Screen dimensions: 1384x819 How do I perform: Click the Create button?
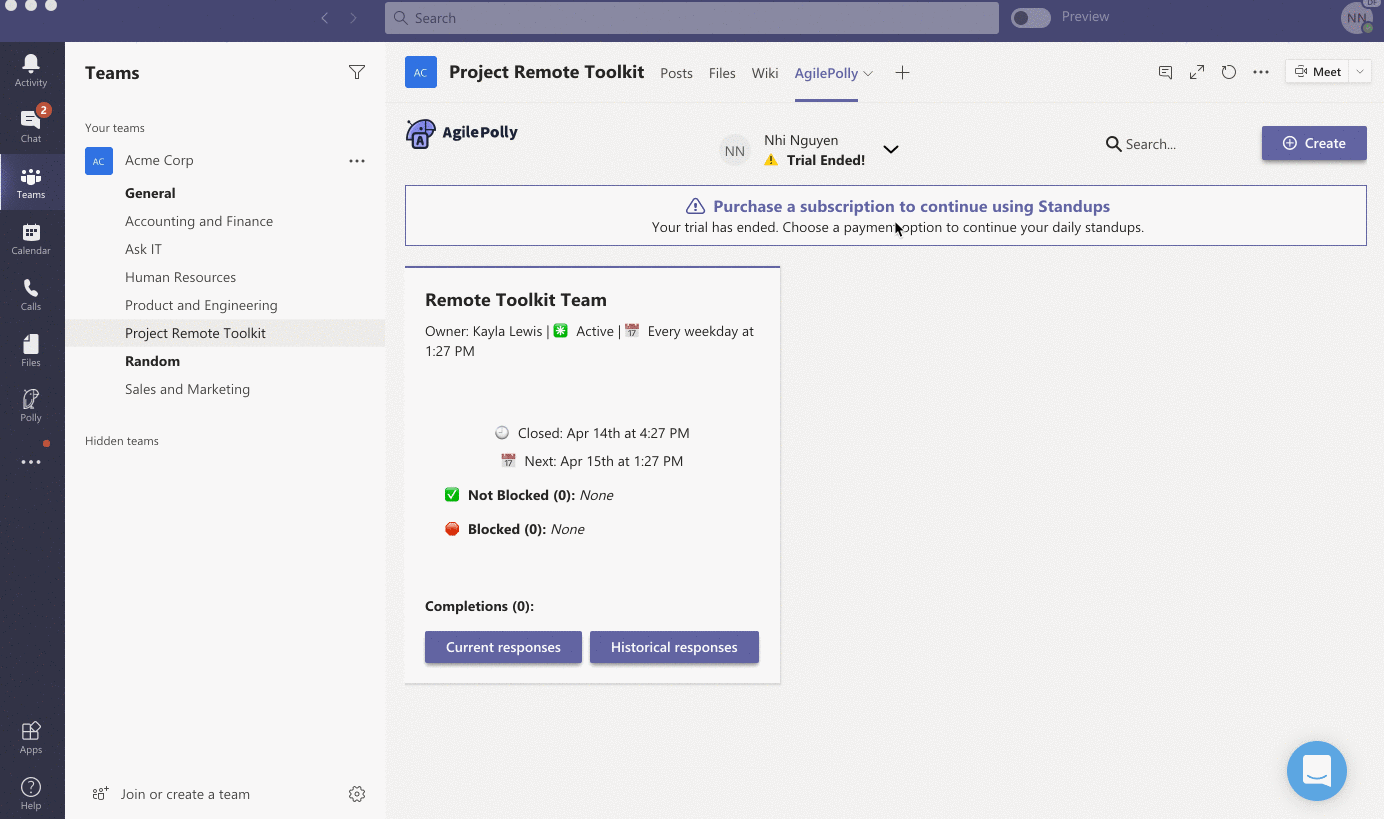click(x=1314, y=143)
